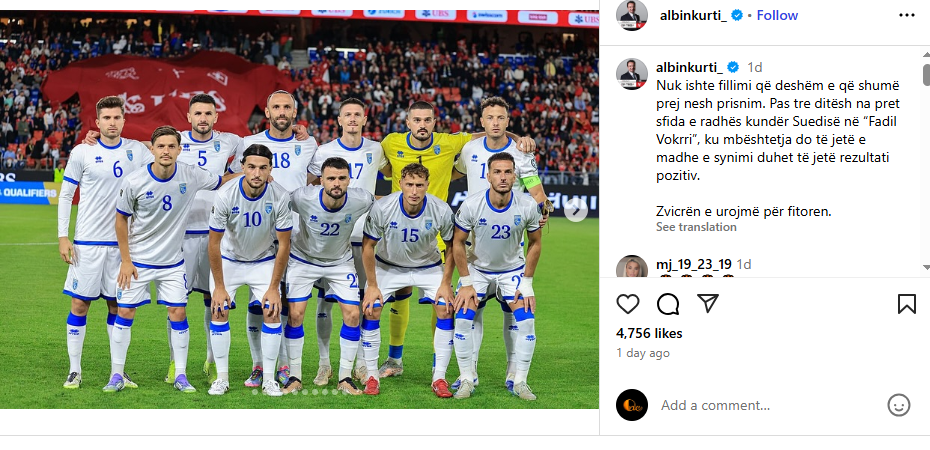
Task: Click the mj_19_23_19 commenter avatar
Action: 632,267
